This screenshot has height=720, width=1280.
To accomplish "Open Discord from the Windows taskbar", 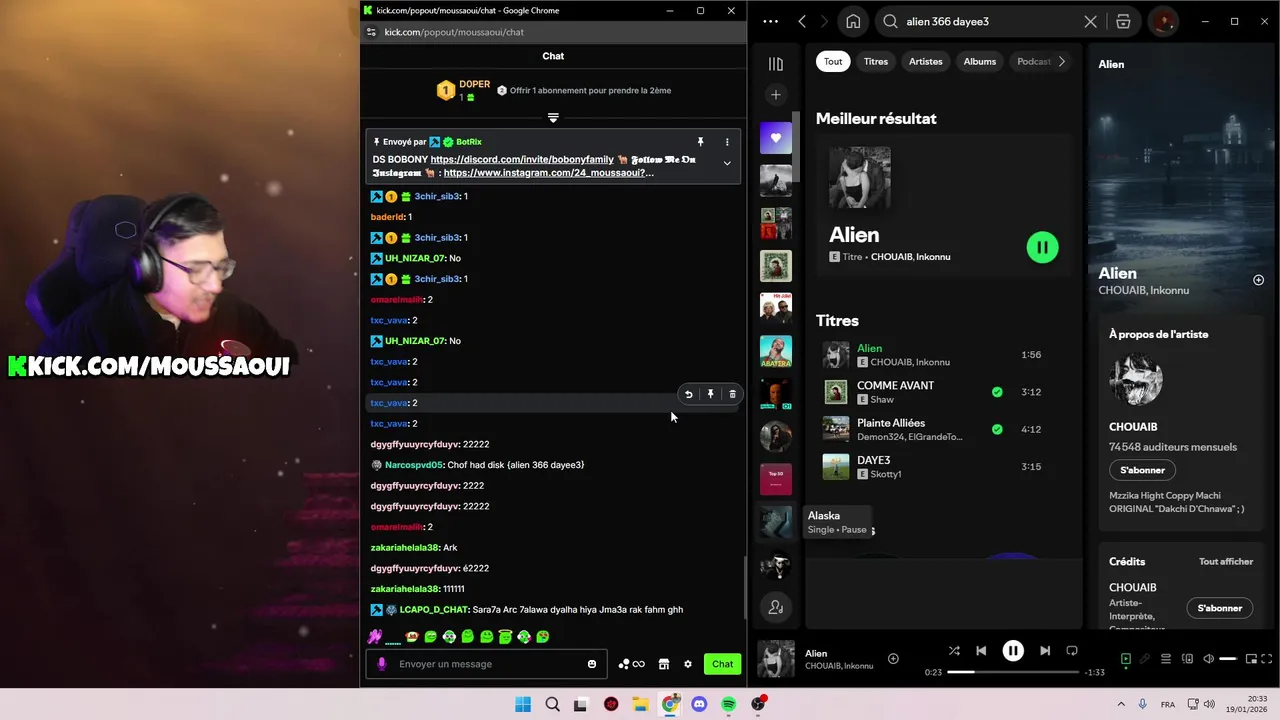I will click(699, 704).
